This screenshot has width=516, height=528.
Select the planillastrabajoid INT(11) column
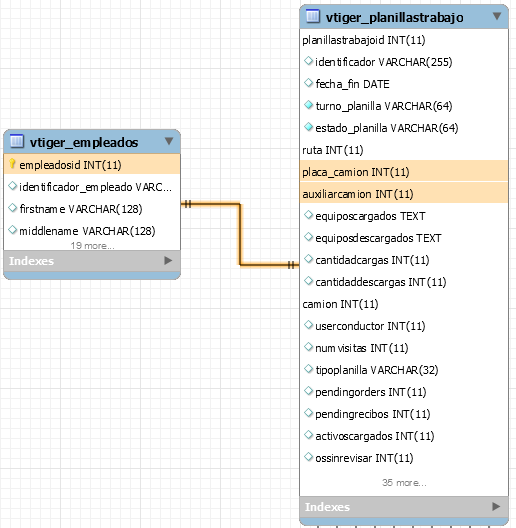[404, 40]
